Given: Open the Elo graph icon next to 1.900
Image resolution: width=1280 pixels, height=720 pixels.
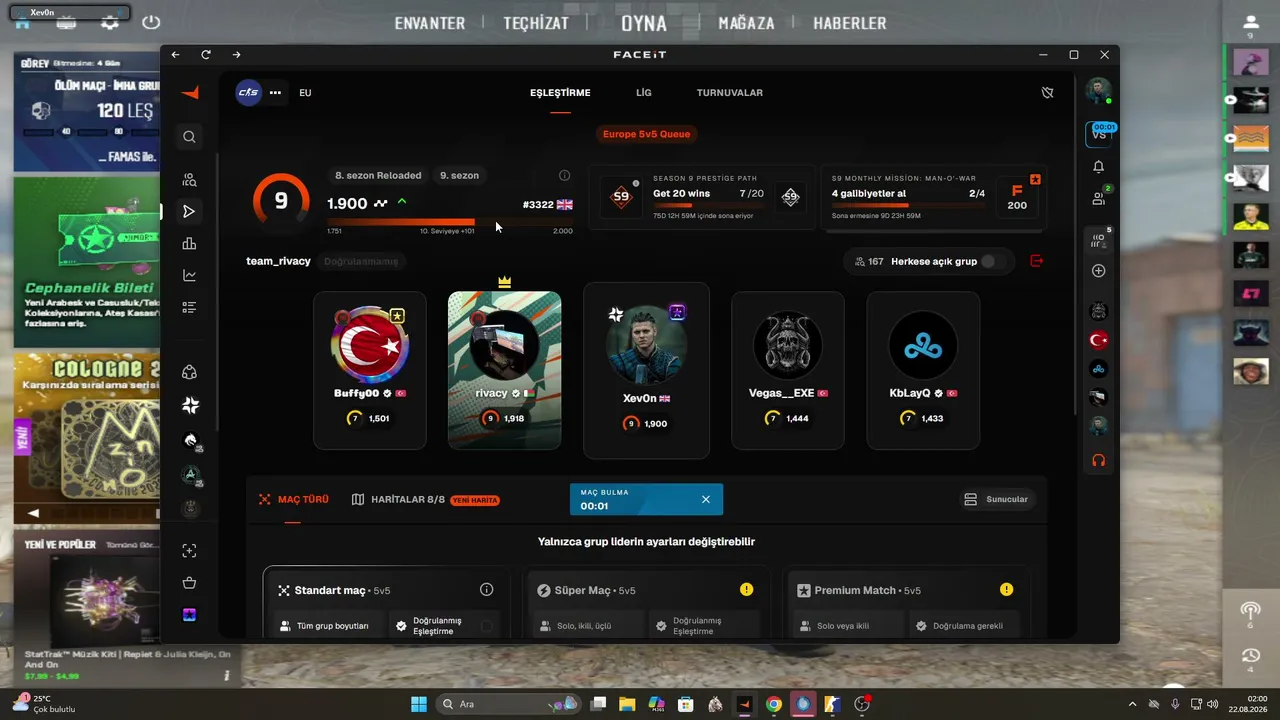Looking at the screenshot, I should [380, 203].
